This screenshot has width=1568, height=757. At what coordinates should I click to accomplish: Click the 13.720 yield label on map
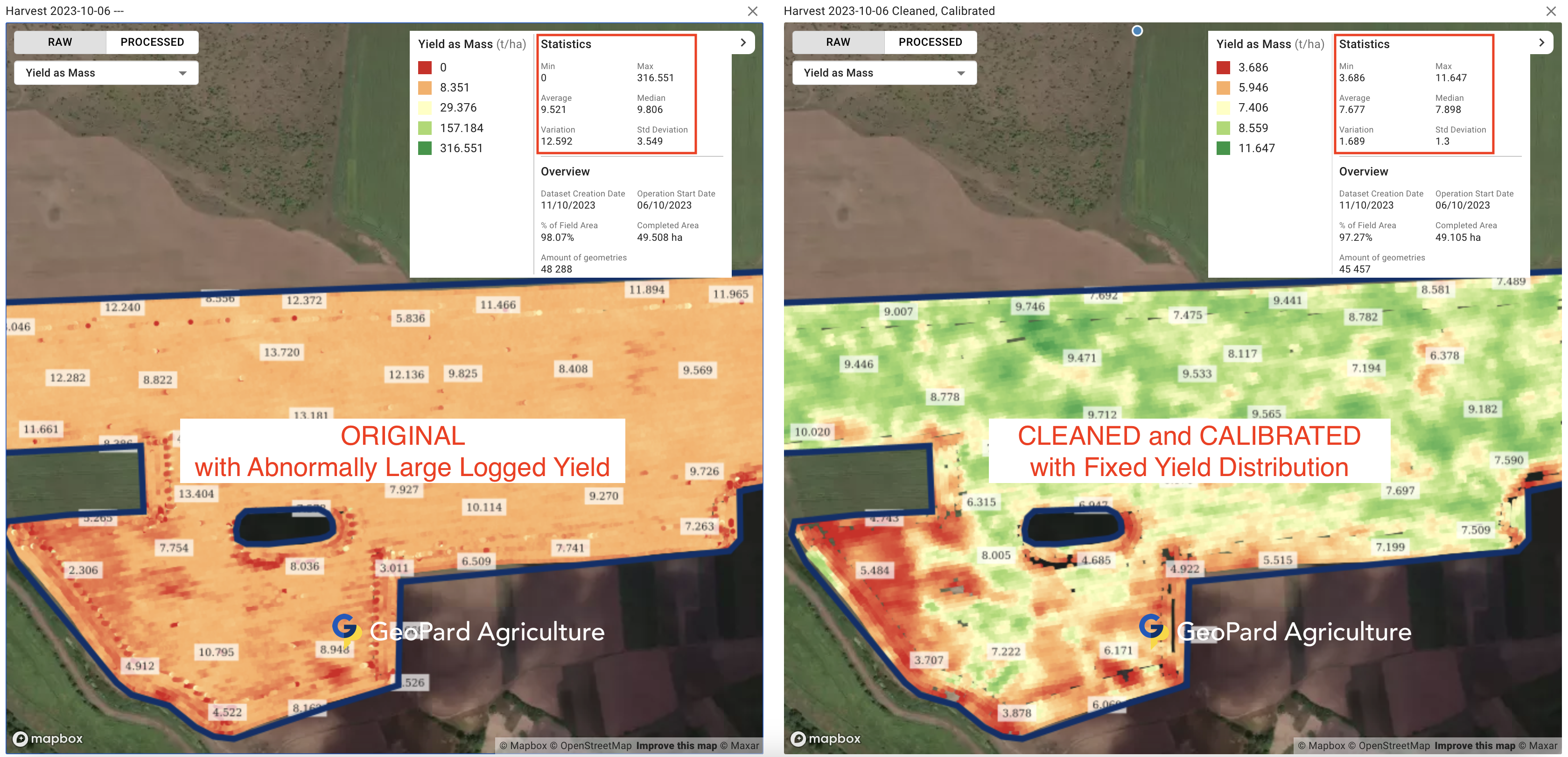(281, 352)
